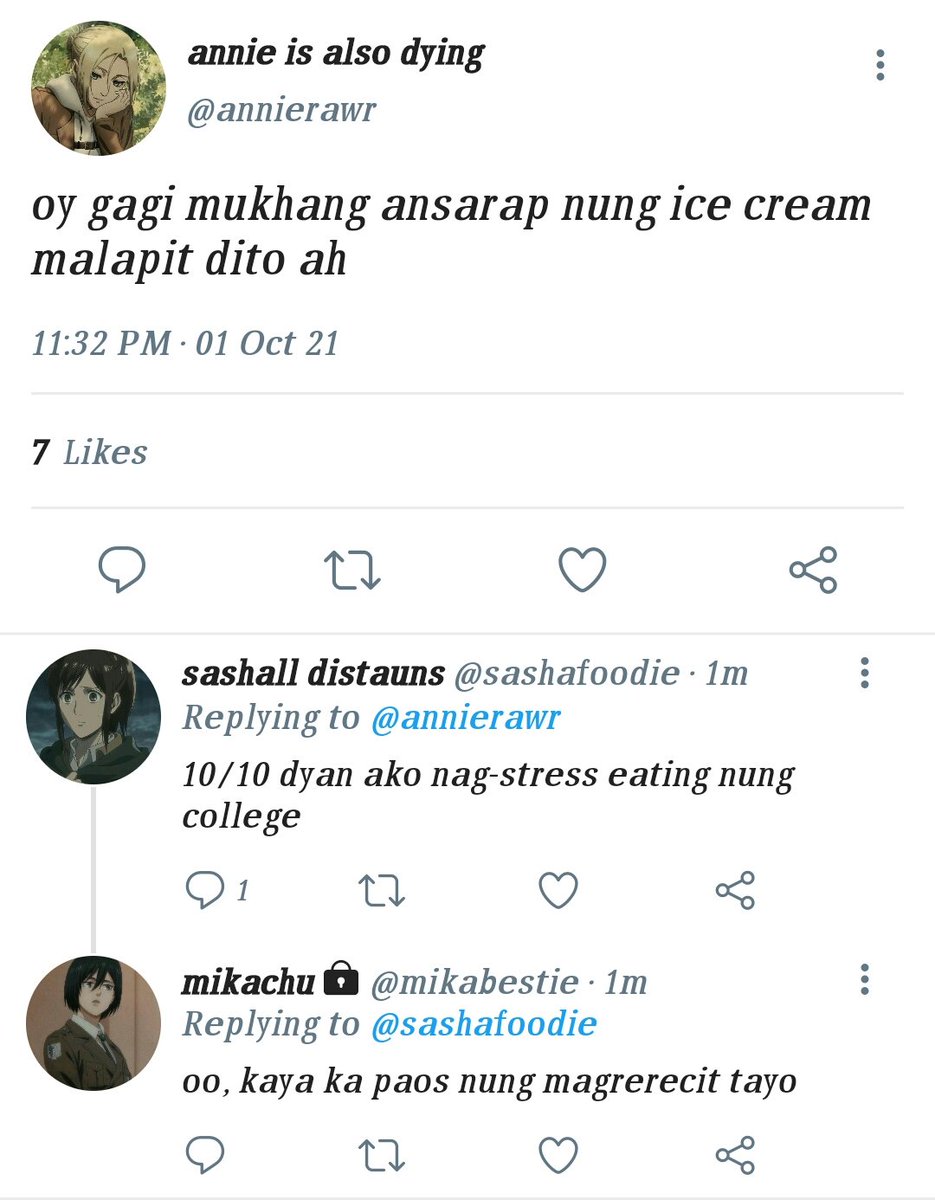The image size is (935, 1200).
Task: Reply to annierawr's main tweet
Action: tap(122, 571)
